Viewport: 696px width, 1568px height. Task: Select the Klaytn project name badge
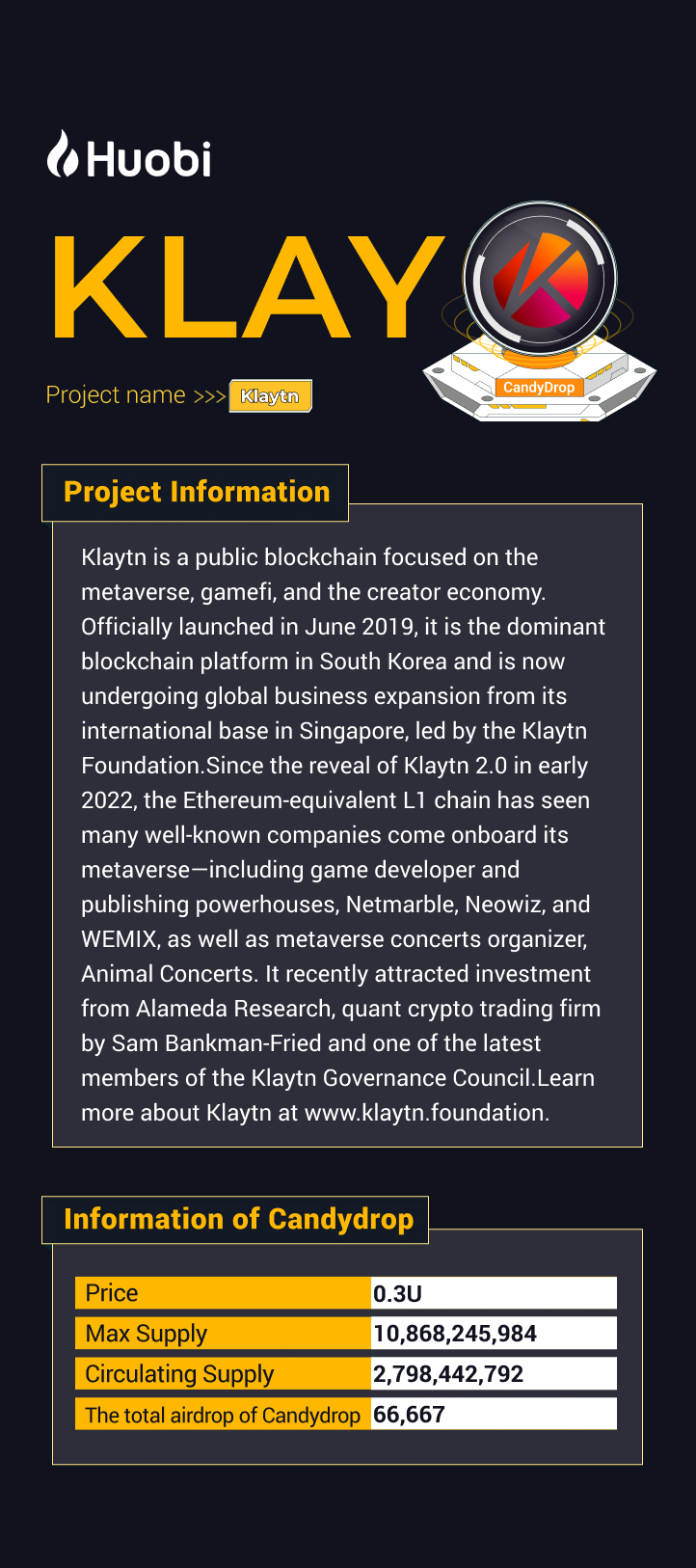coord(270,396)
